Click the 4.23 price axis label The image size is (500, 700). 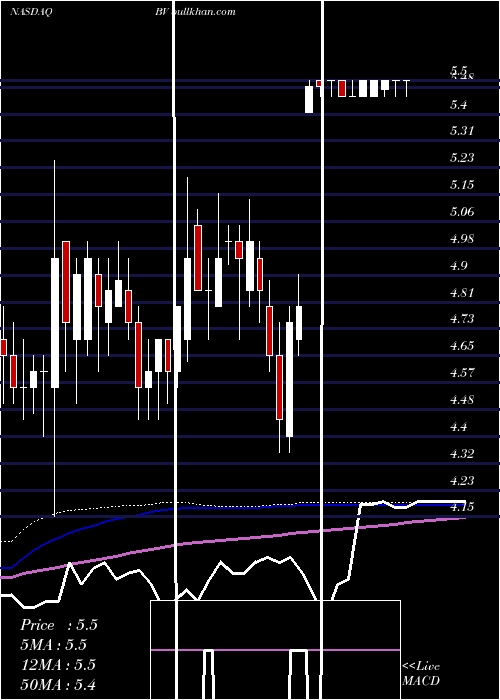click(x=462, y=481)
